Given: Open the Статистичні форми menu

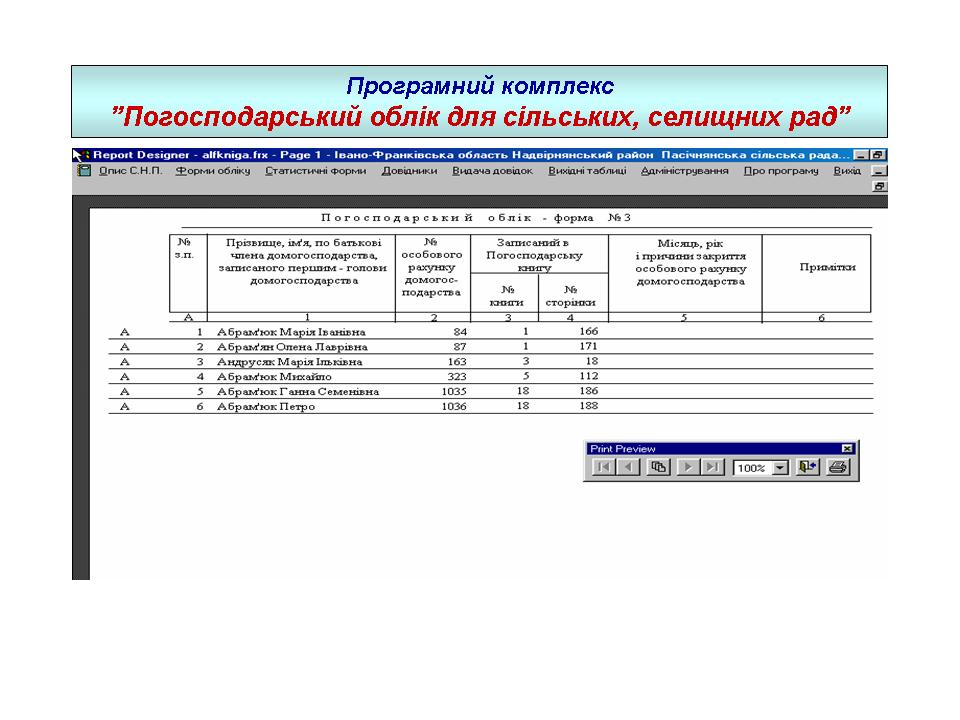Looking at the screenshot, I should click(x=315, y=171).
